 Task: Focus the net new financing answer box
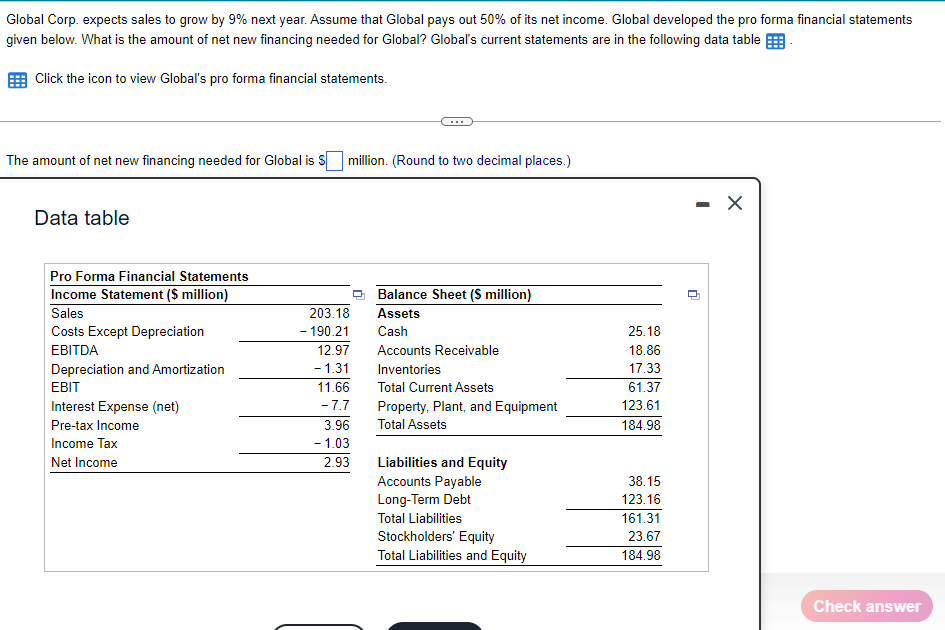click(x=334, y=161)
